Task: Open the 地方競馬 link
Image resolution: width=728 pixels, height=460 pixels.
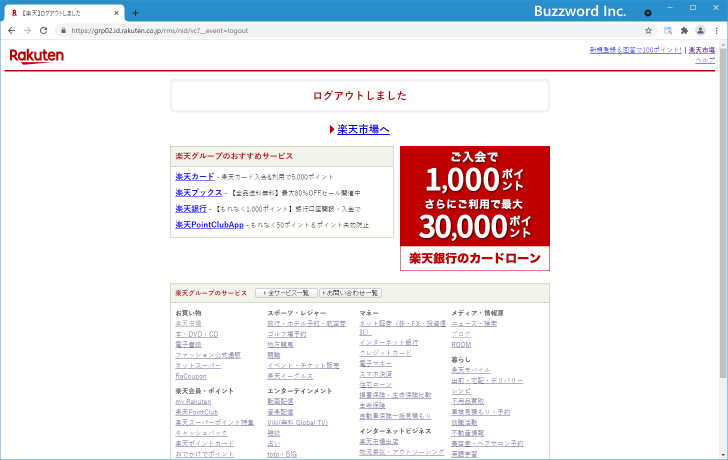Action: (x=280, y=345)
